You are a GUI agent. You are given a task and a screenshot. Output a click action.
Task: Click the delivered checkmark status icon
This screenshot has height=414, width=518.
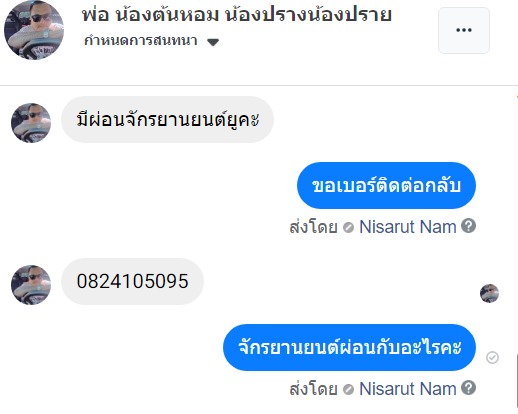[x=492, y=358]
